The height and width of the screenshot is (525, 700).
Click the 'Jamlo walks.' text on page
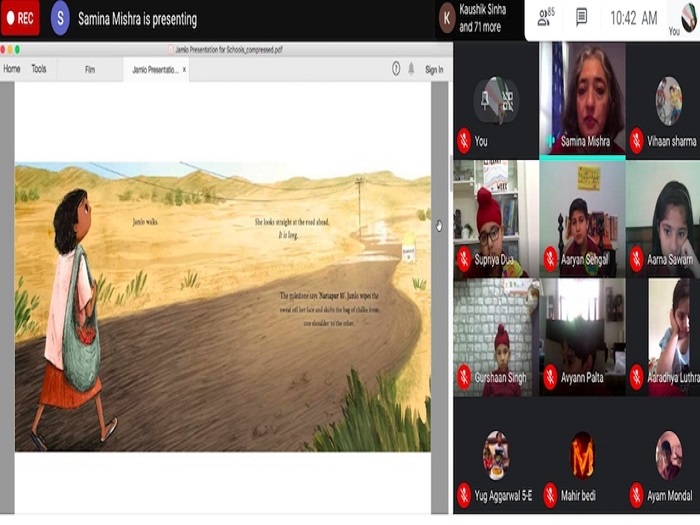146,221
